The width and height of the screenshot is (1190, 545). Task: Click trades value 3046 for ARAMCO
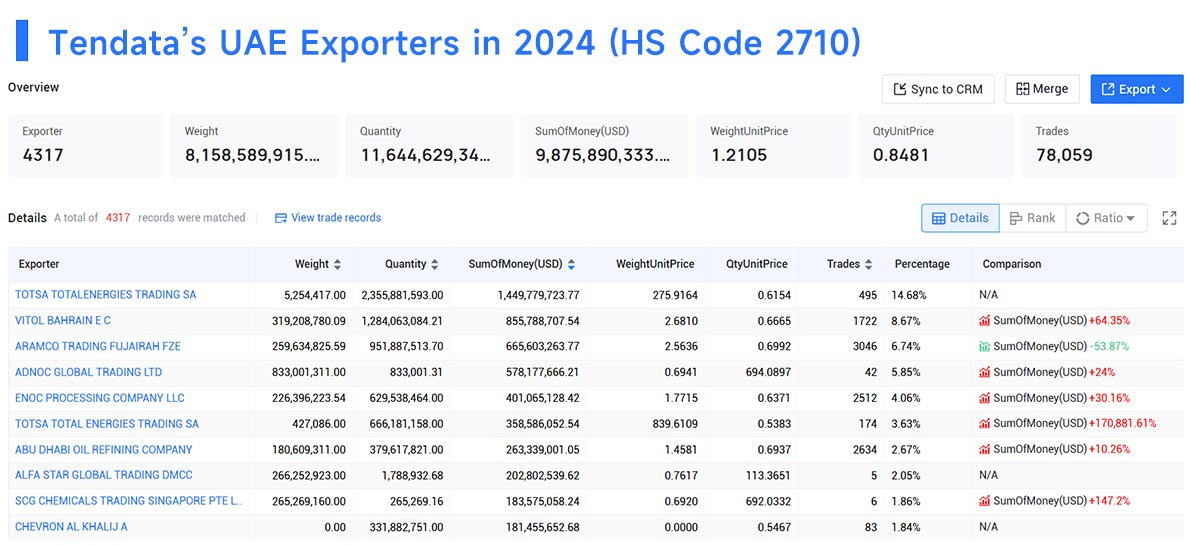point(864,346)
